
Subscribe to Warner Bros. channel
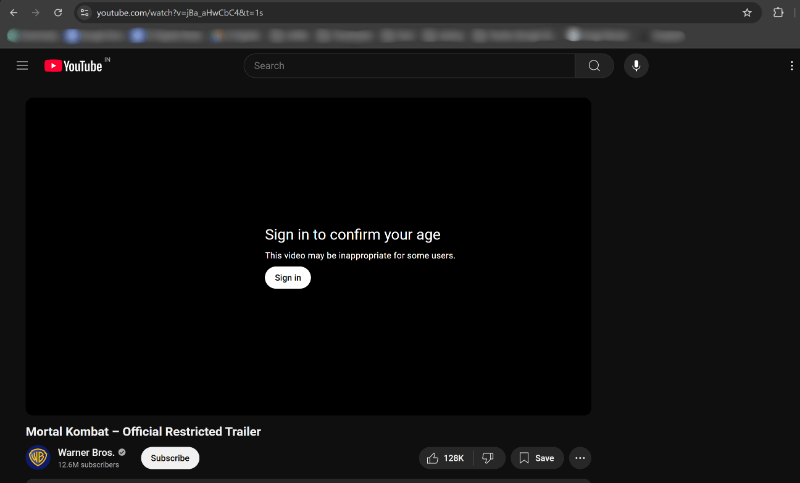coord(170,458)
